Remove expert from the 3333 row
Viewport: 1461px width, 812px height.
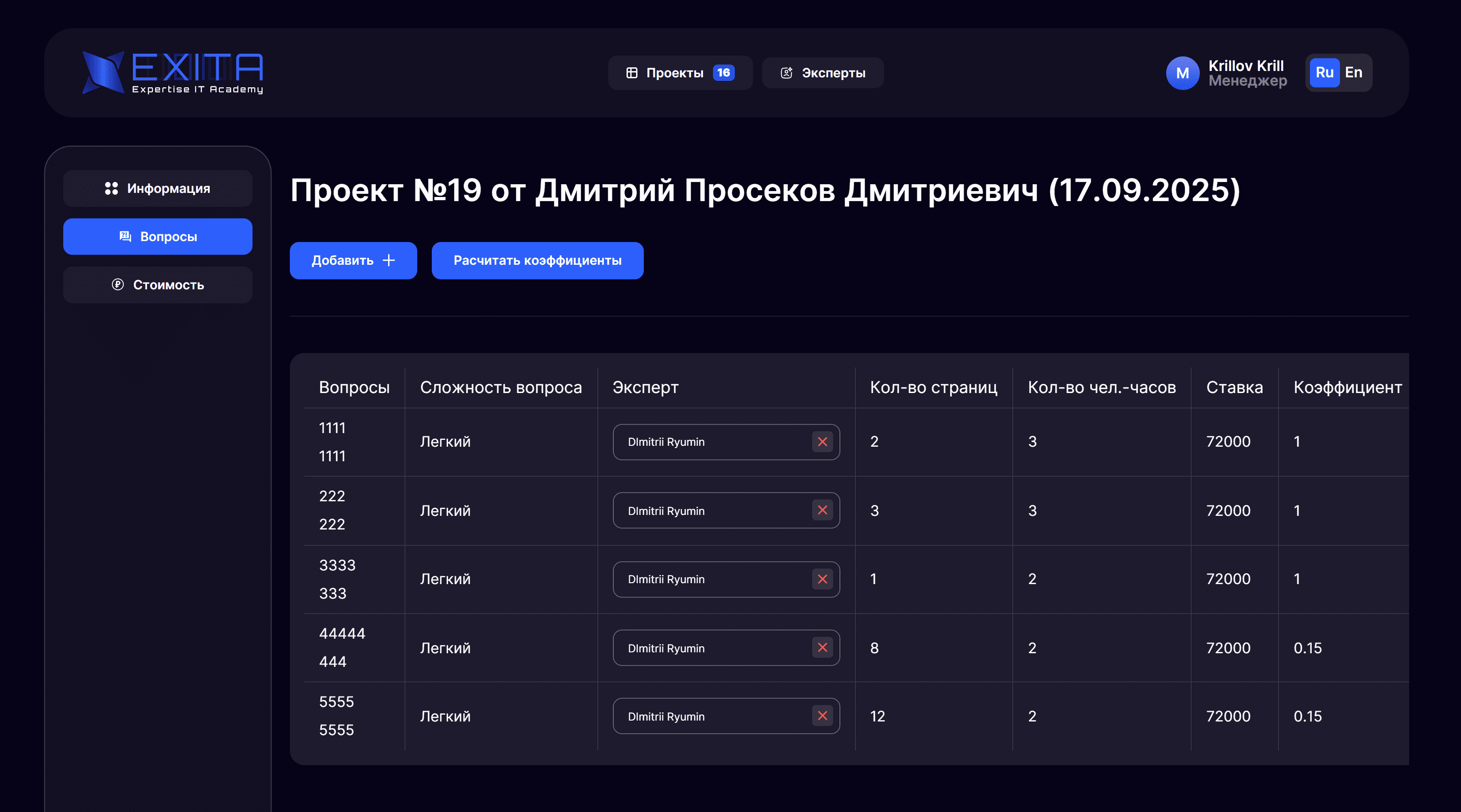[822, 579]
